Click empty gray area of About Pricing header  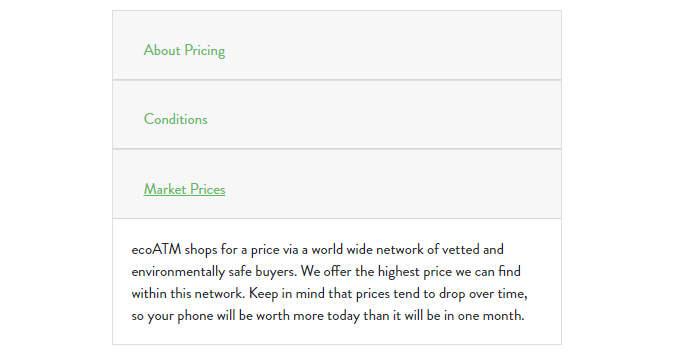click(393, 45)
